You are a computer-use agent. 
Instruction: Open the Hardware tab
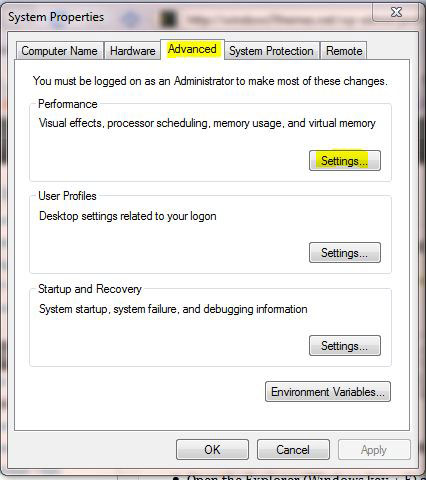133,51
